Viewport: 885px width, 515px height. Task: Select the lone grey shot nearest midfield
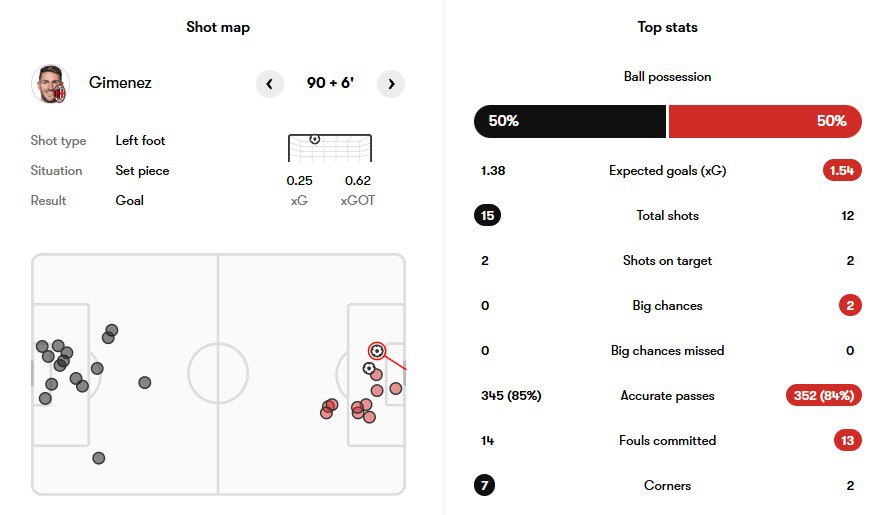(144, 382)
